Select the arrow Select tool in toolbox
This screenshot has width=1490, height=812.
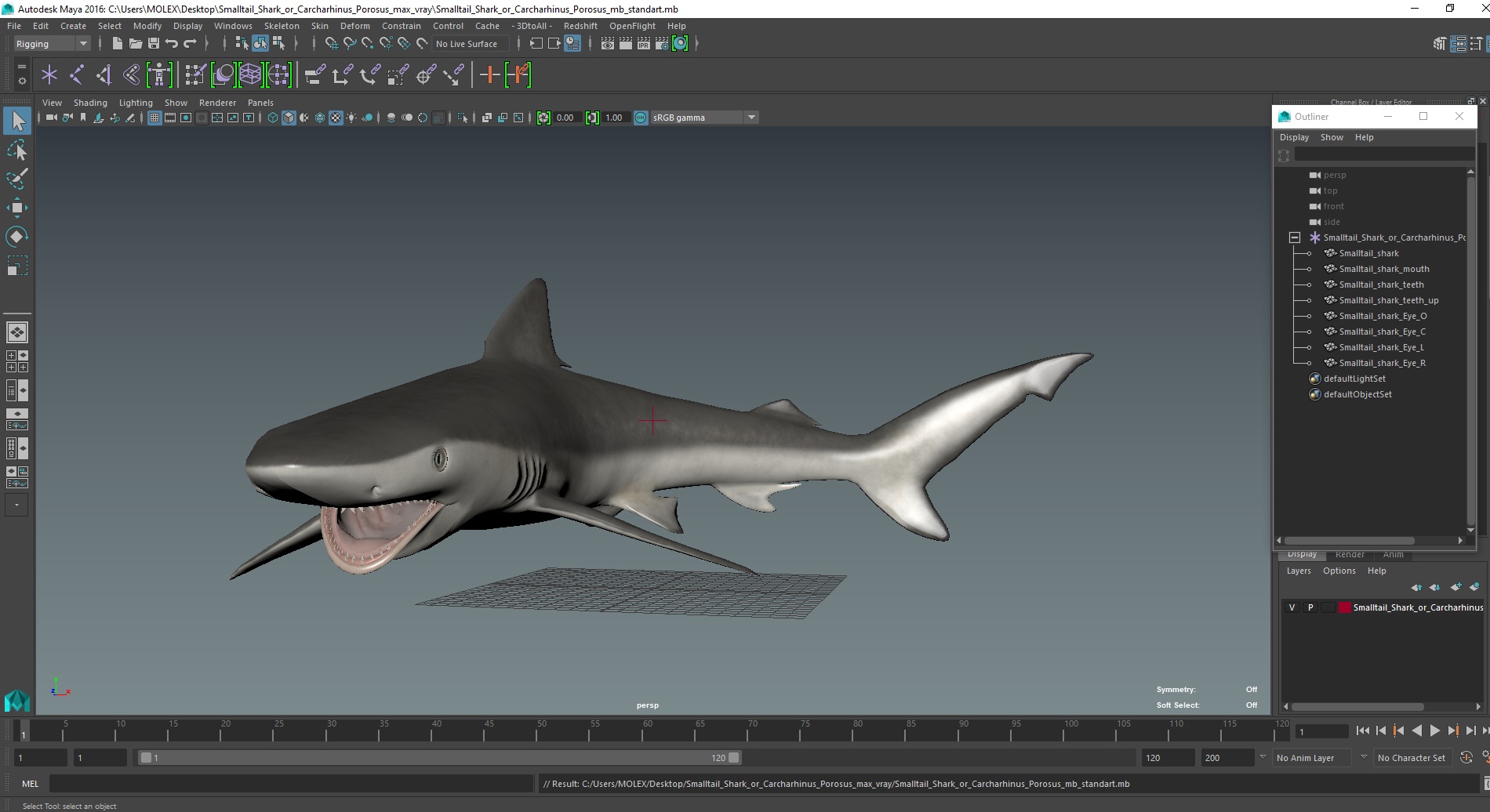tap(17, 121)
